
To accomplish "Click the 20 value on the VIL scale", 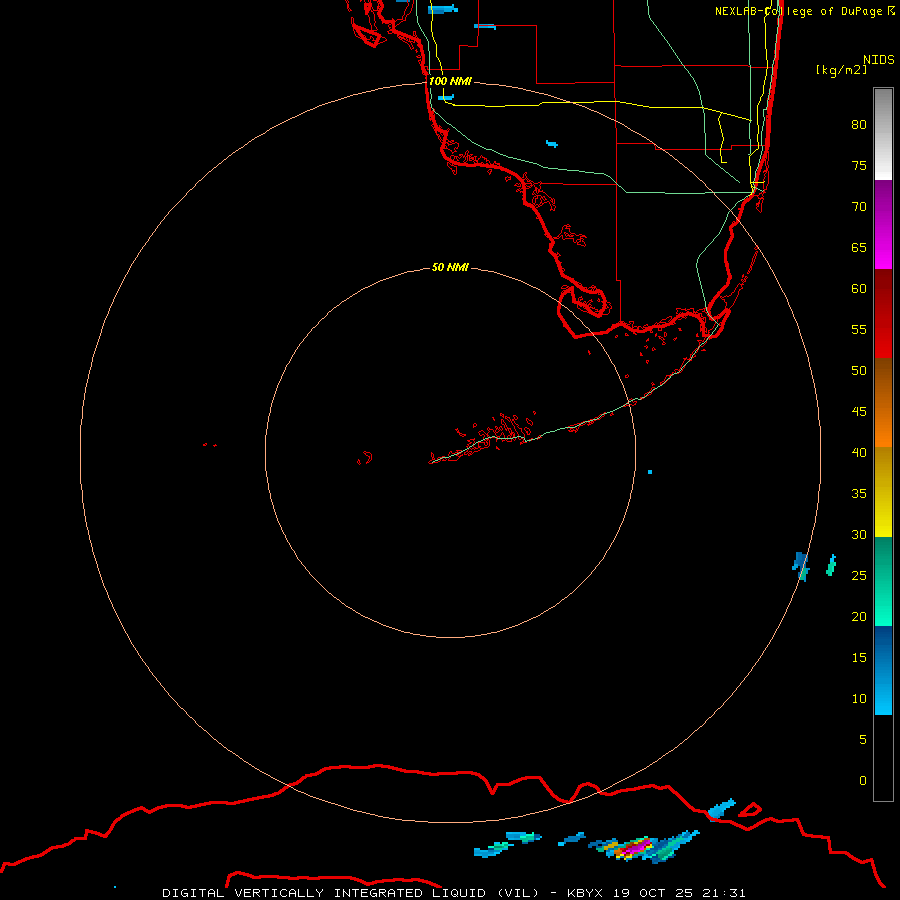I will (x=859, y=617).
